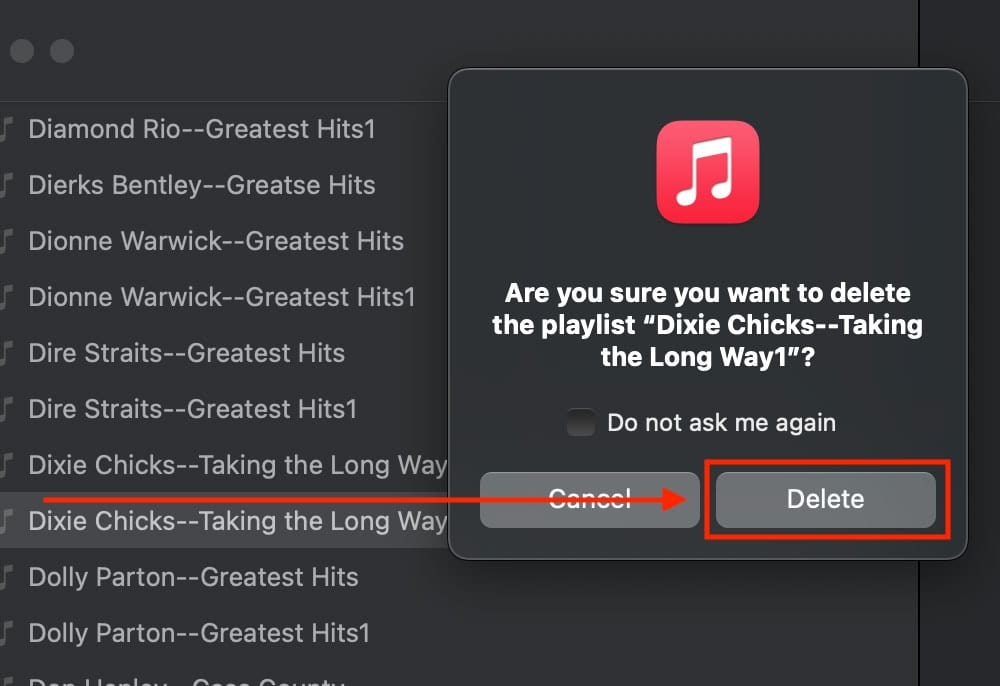
Task: Select Dolly Parton--Greatest Hits1 playlist
Action: point(199,634)
